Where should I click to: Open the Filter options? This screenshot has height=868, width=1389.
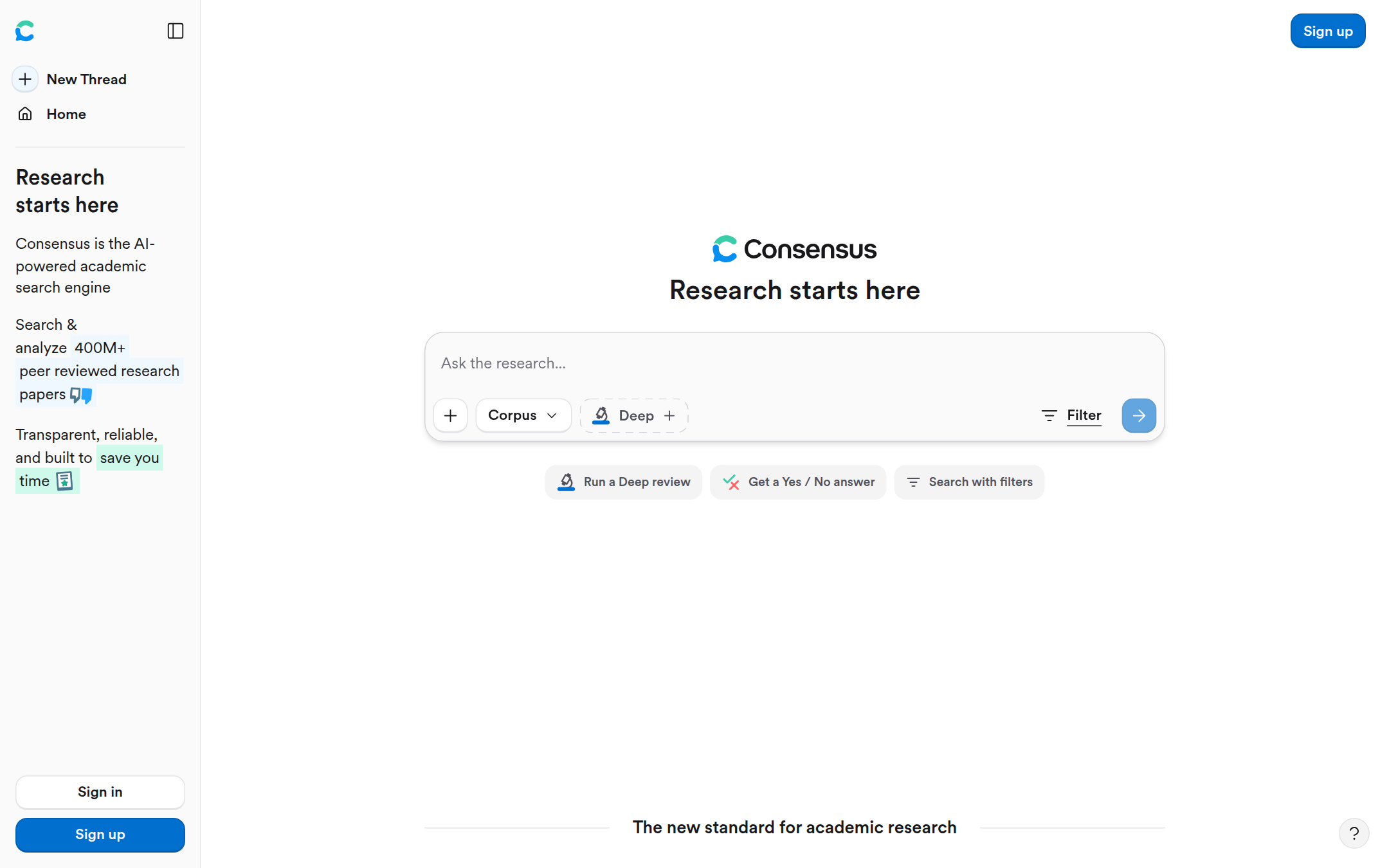1072,415
